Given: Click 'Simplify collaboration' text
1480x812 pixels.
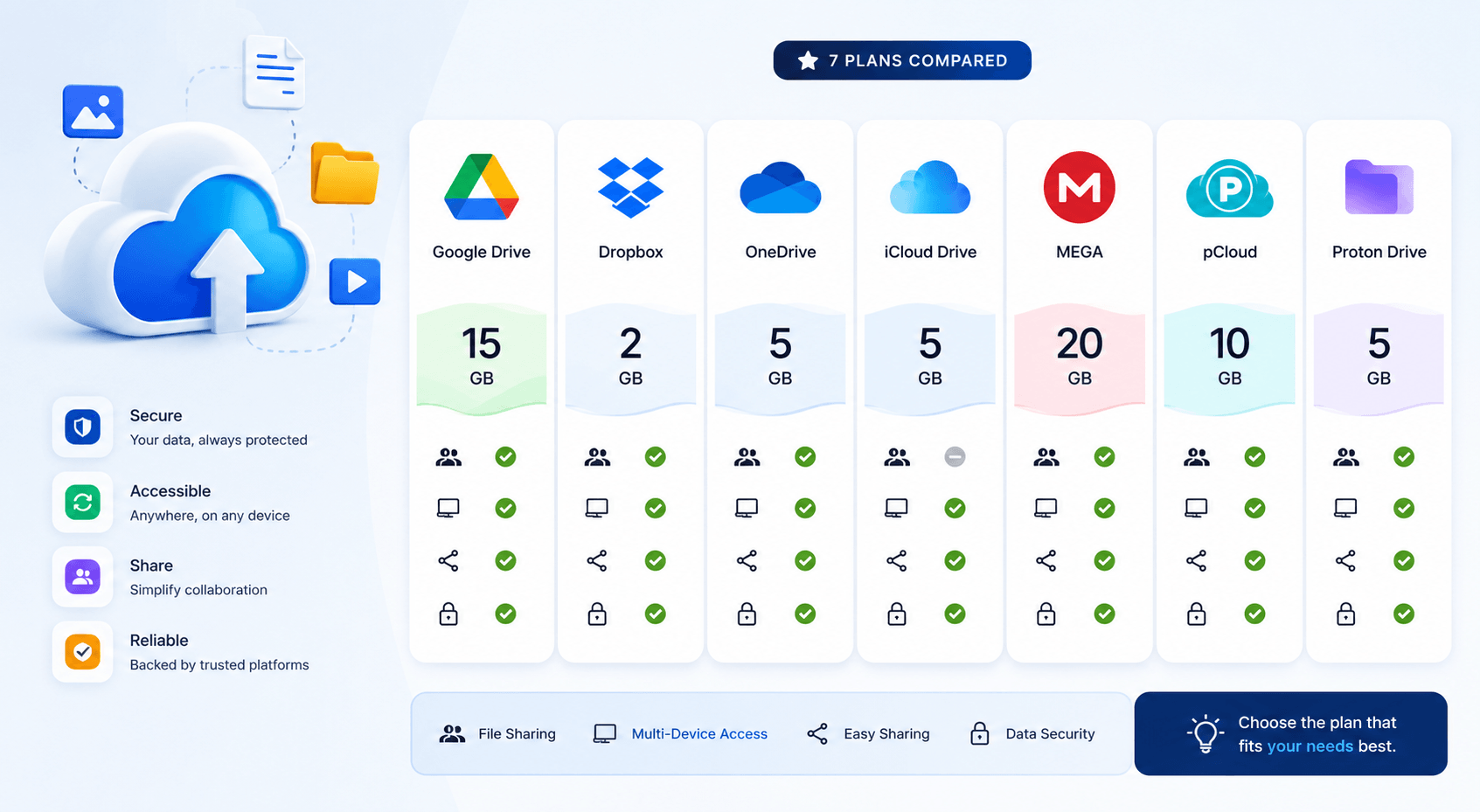Looking at the screenshot, I should 198,590.
